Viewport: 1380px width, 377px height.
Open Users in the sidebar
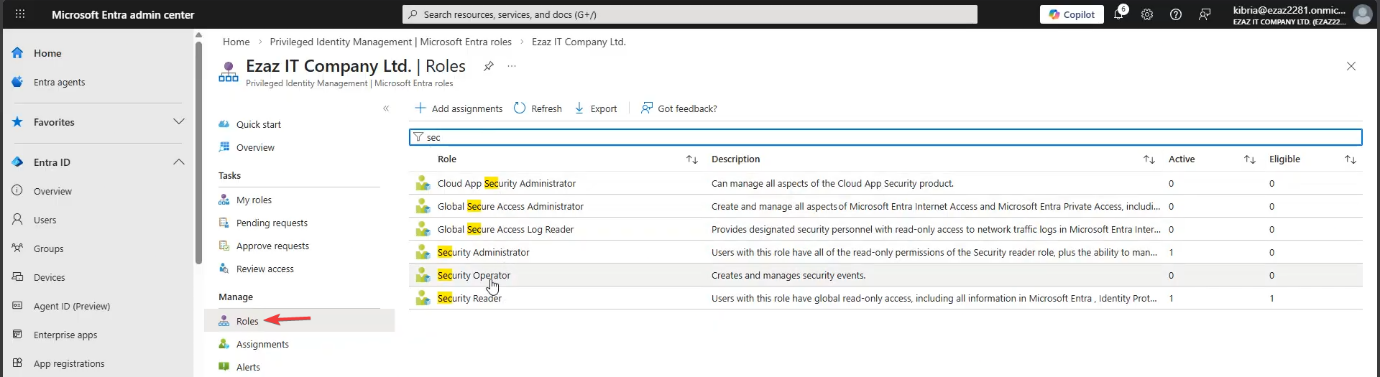(x=45, y=220)
